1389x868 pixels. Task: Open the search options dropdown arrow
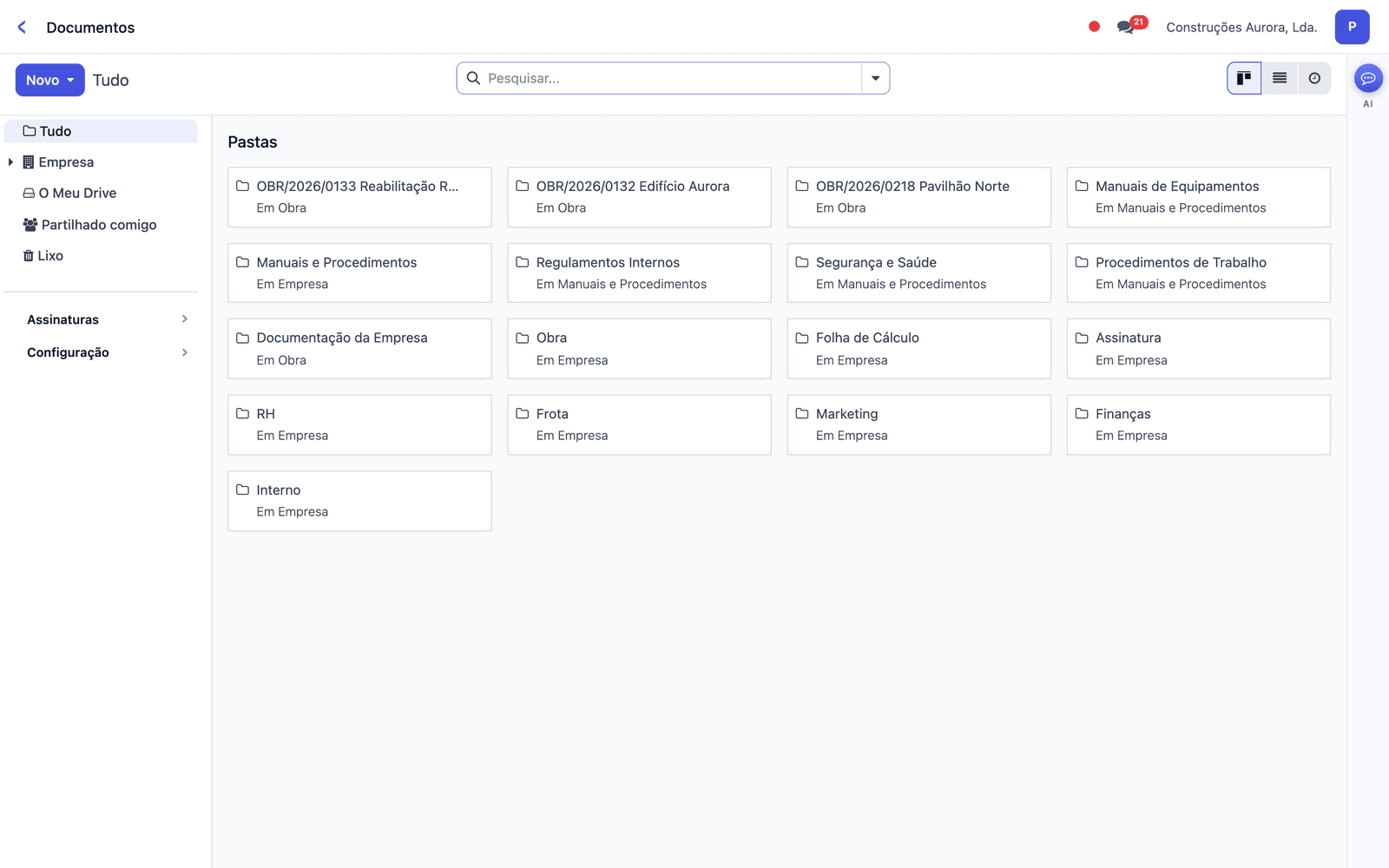[x=875, y=78]
